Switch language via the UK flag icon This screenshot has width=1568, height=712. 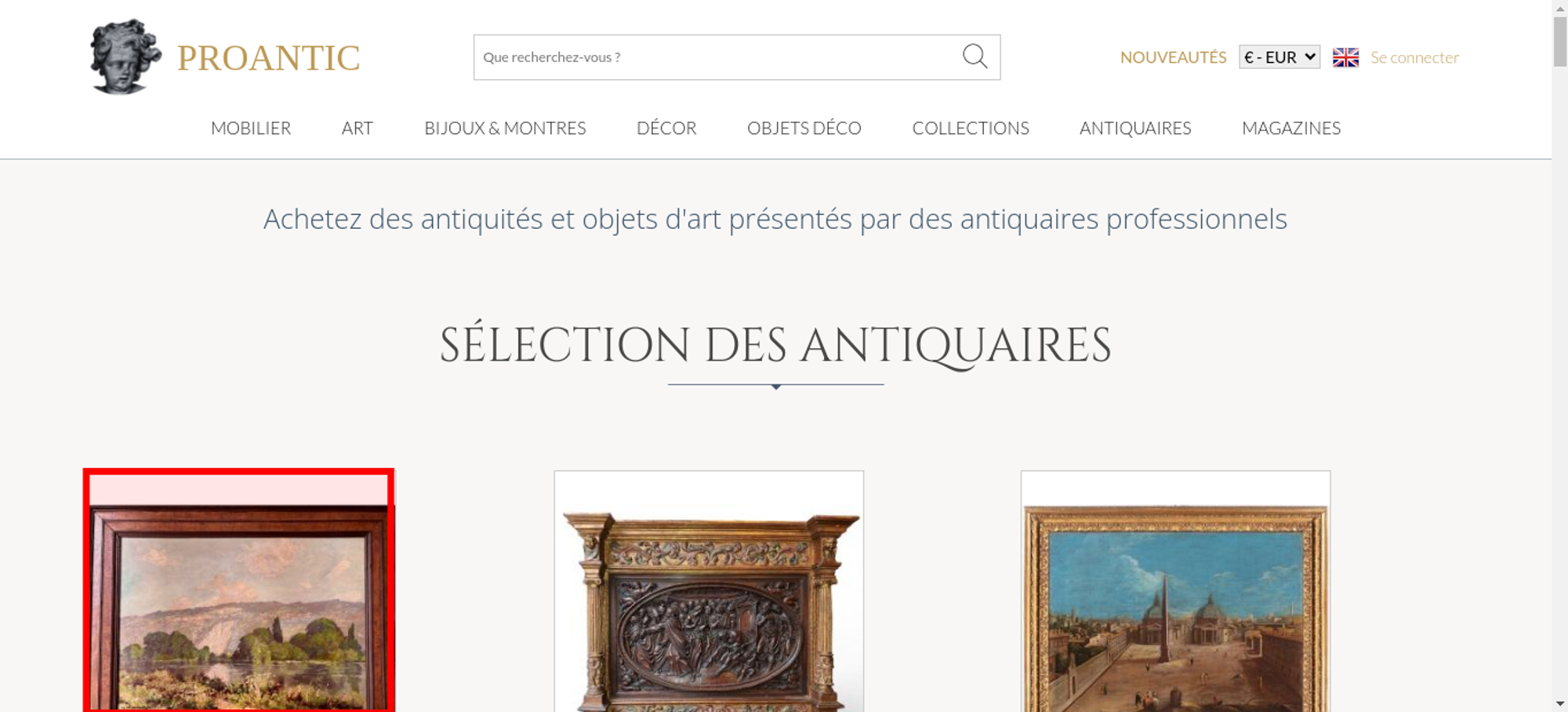pos(1345,57)
